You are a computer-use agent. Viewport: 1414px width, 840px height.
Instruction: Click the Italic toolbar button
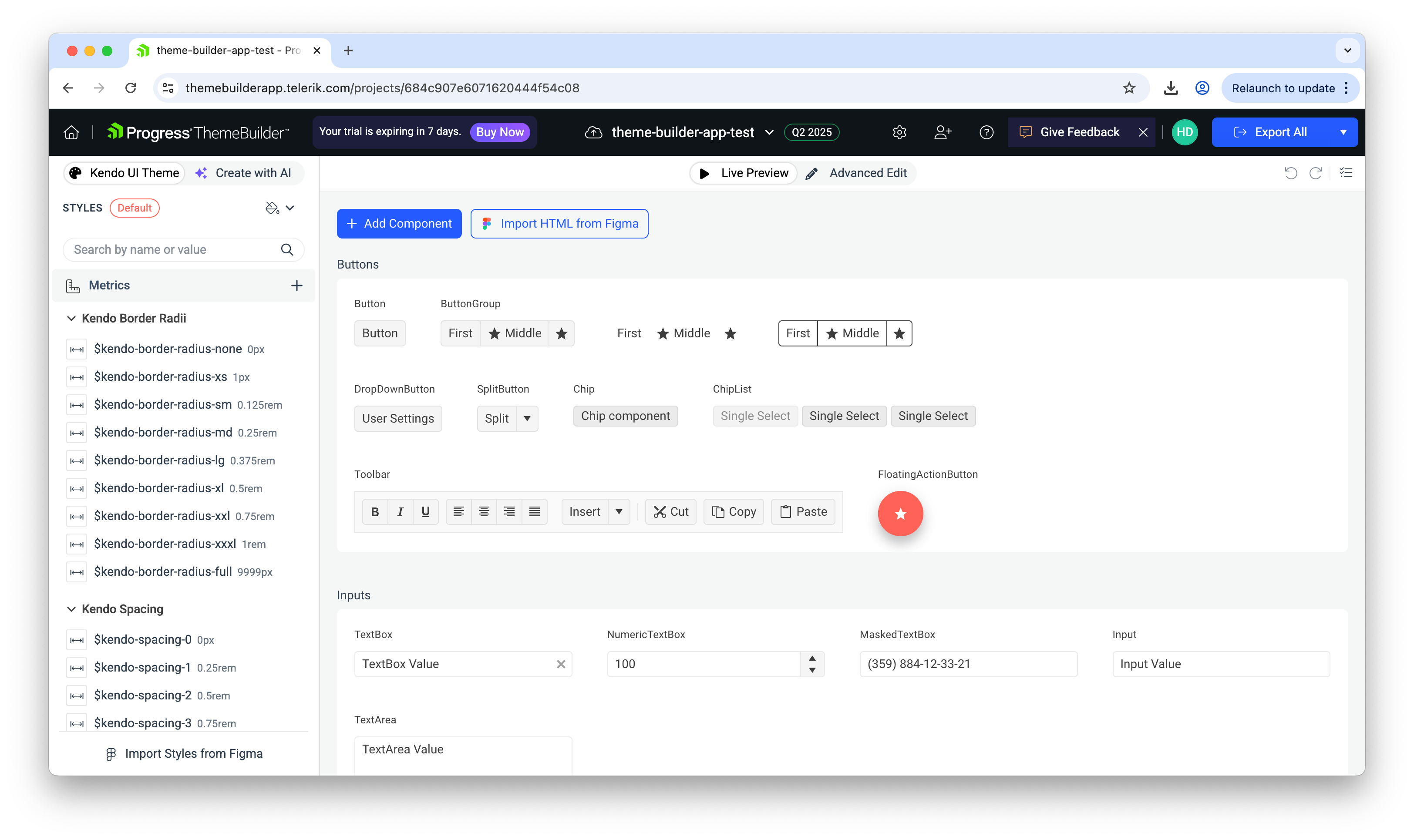pyautogui.click(x=400, y=512)
